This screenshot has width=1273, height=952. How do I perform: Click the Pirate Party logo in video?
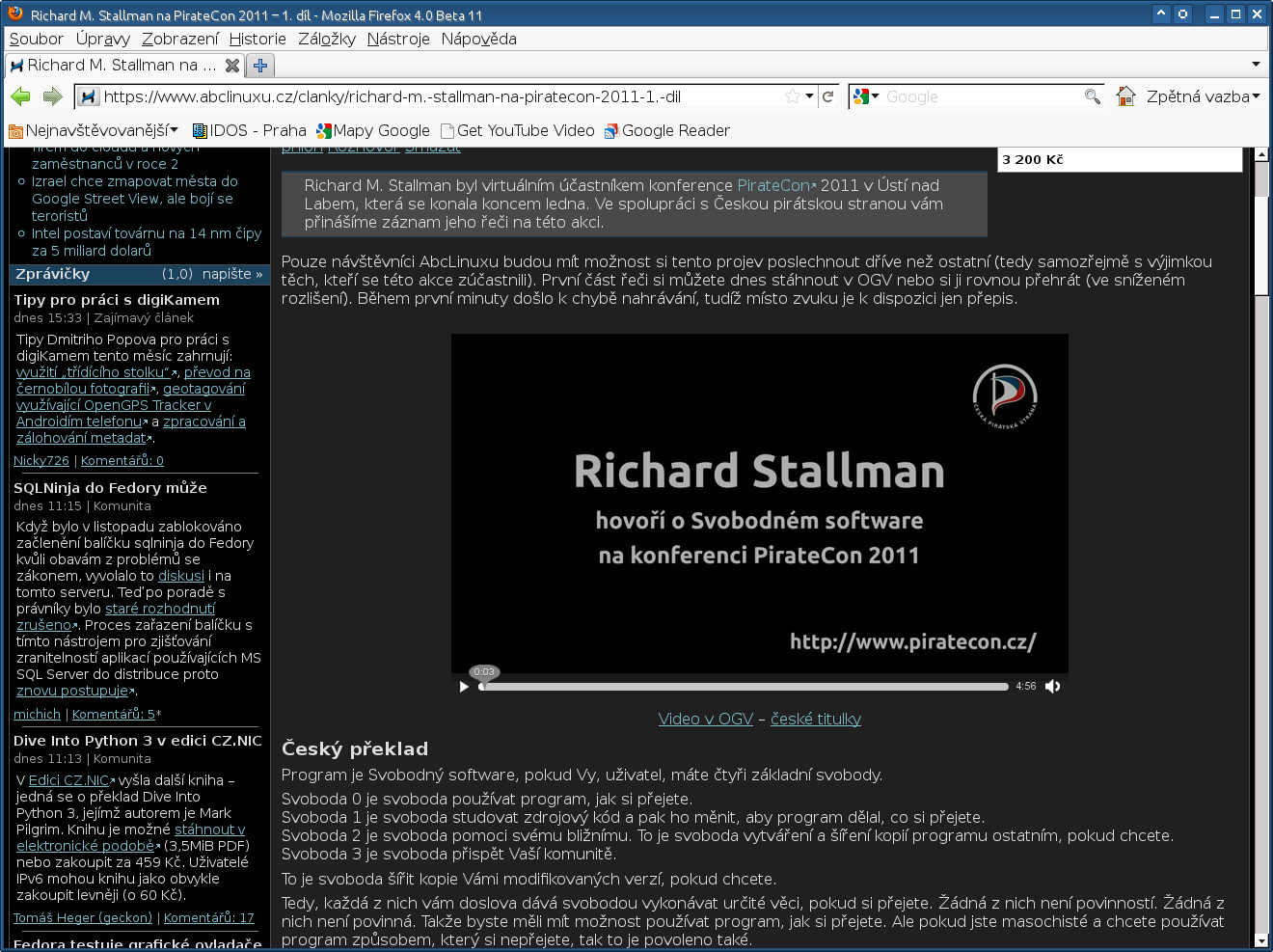(x=1005, y=396)
